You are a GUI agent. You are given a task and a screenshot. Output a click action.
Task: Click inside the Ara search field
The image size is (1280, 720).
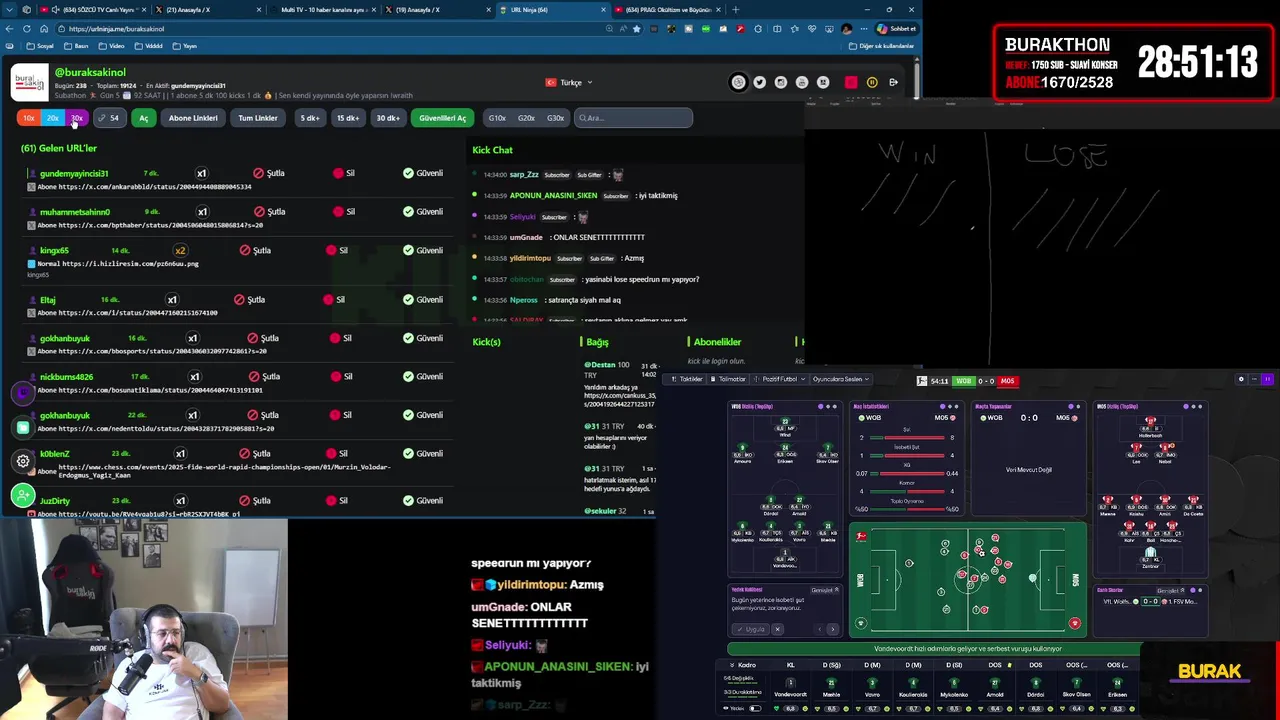click(x=633, y=118)
